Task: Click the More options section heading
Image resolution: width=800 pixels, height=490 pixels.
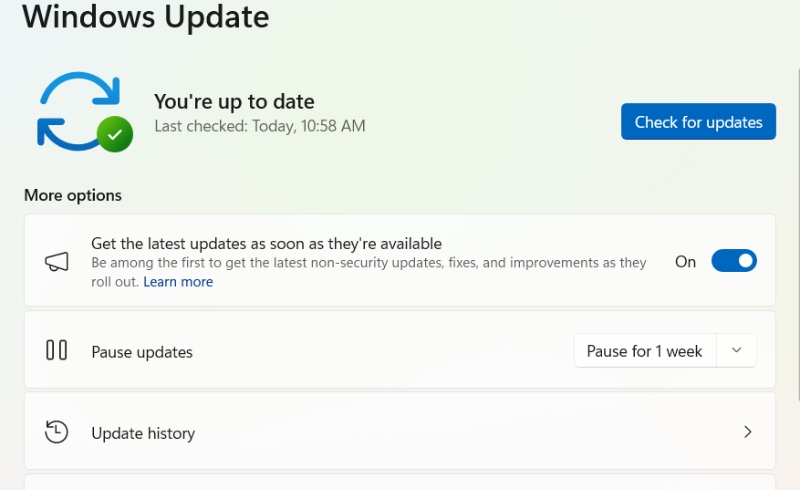Action: click(73, 195)
